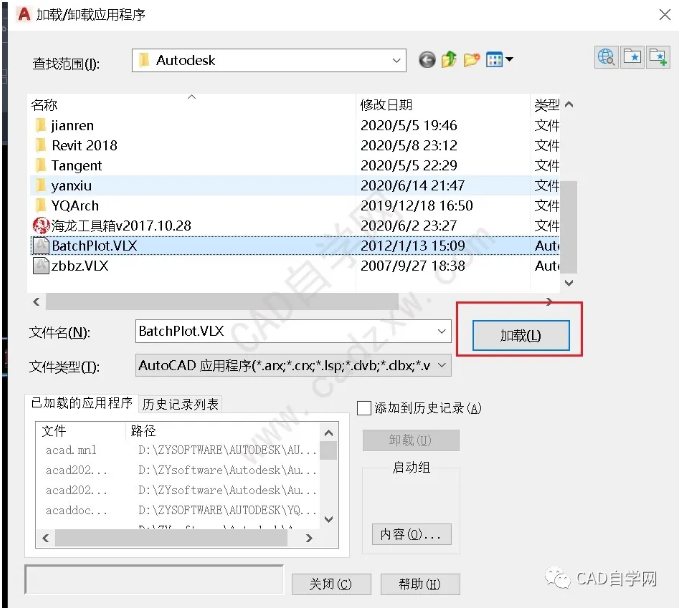This screenshot has height=611, width=684.
Task: Click the date 2012/1/13 15:09 cell
Action: coord(413,246)
